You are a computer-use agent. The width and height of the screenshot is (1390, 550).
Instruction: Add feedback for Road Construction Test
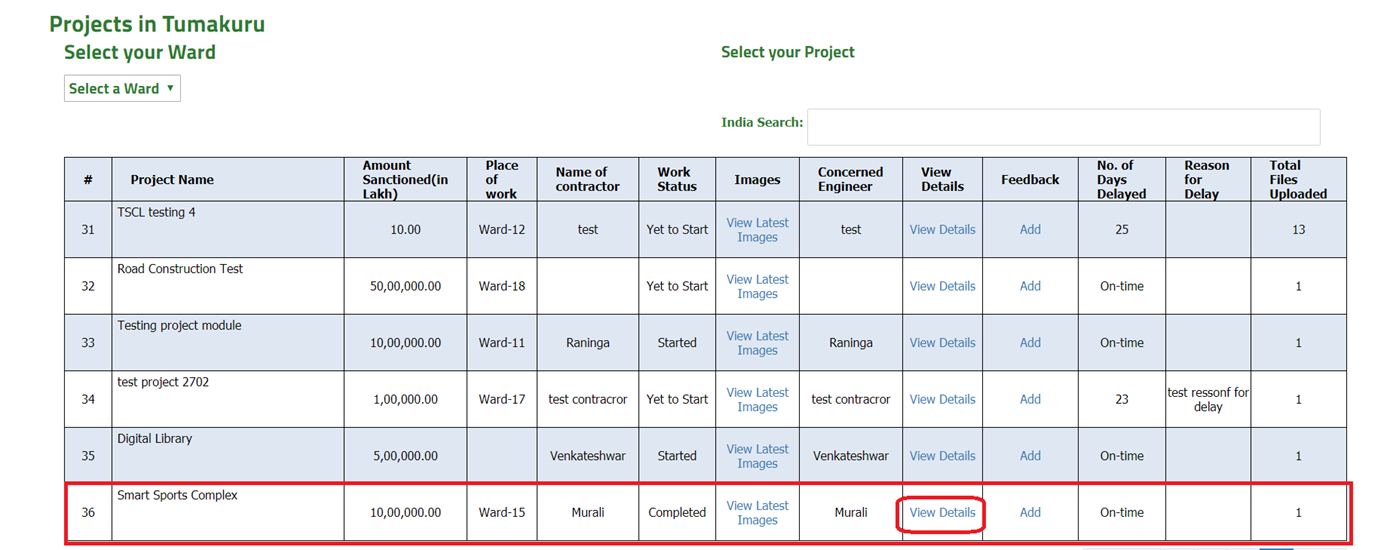1030,286
